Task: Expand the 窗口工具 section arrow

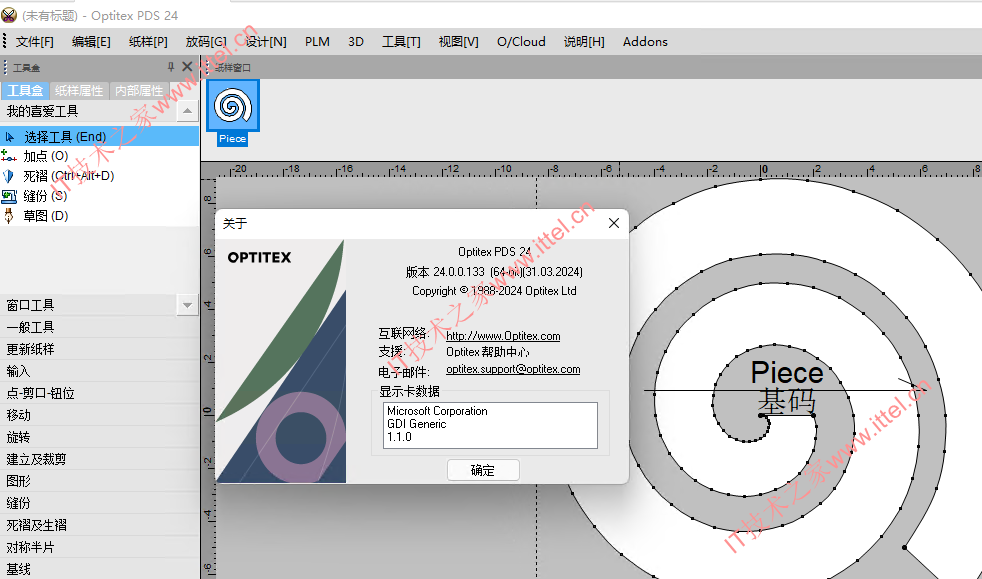Action: tap(187, 305)
